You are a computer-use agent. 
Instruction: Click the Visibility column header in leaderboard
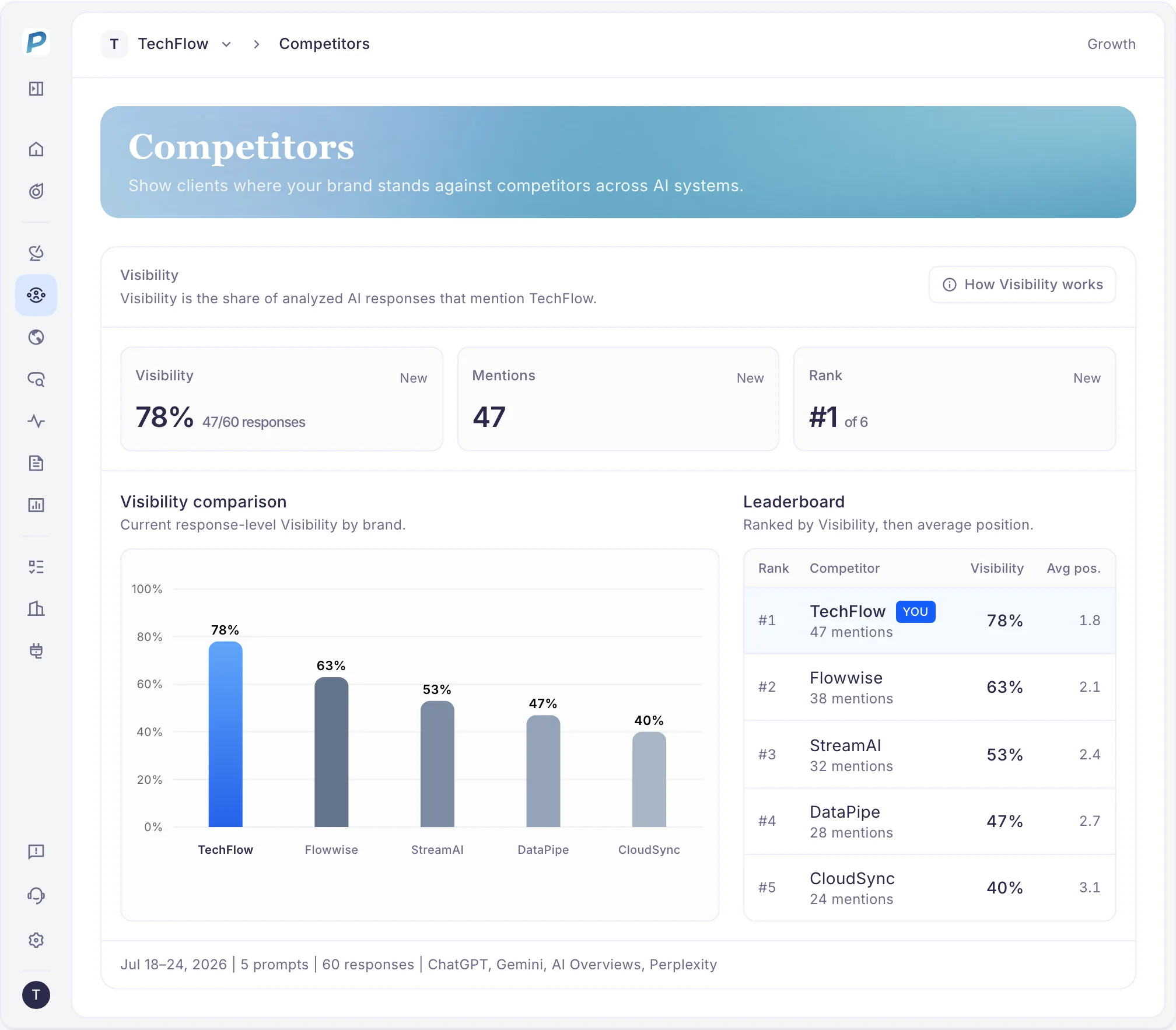(x=997, y=569)
